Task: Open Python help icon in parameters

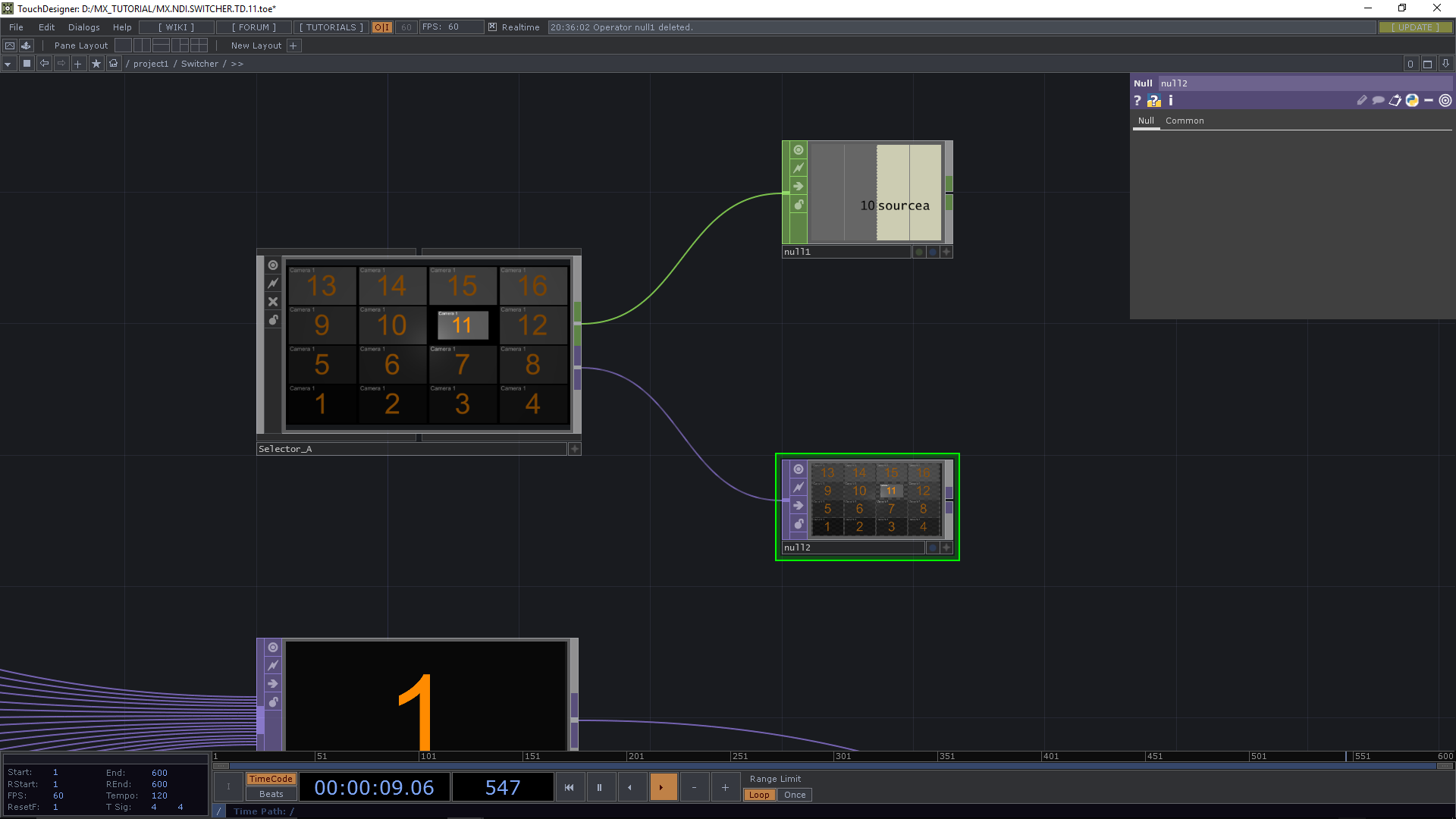Action: point(1154,100)
